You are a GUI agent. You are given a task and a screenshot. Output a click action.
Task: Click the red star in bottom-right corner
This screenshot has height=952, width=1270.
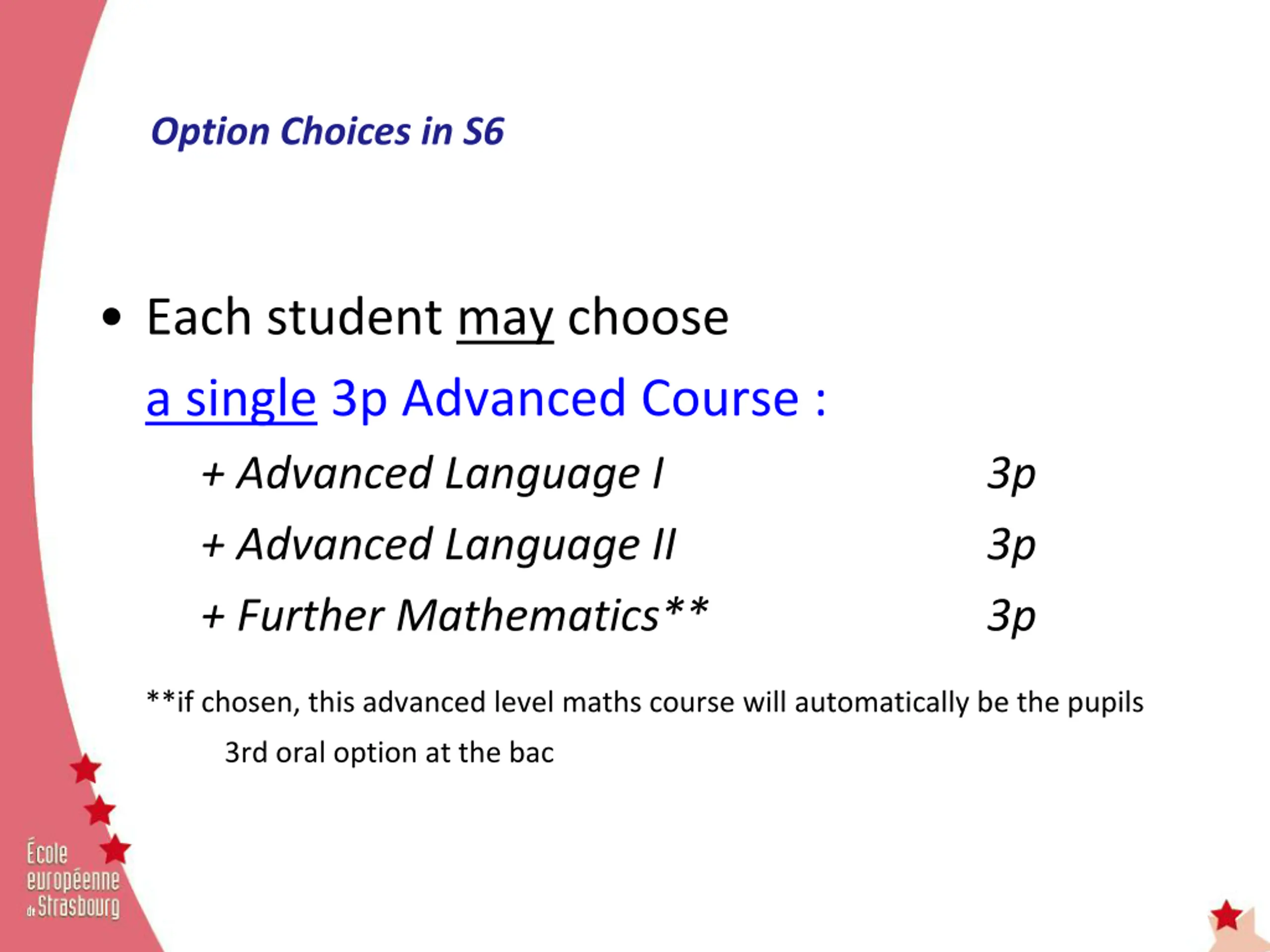coord(1226,915)
